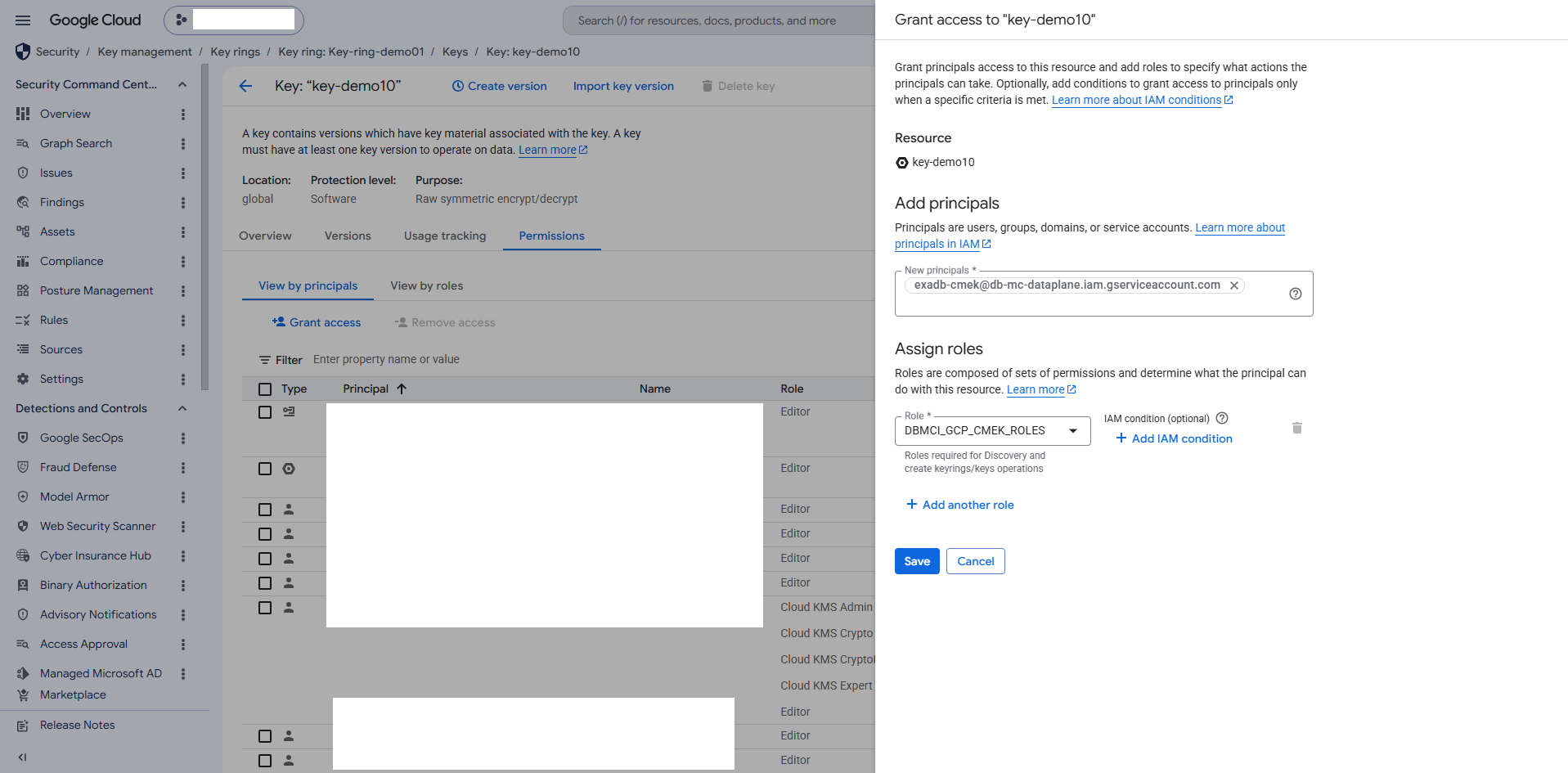Click the Settings gear sidebar icon
1568x773 pixels.
pos(23,379)
